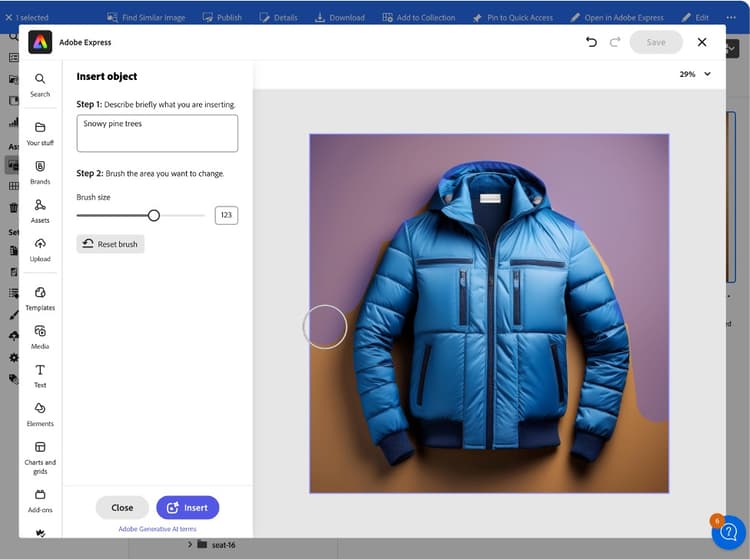Select the seat-16 folder
Viewport: 750px width, 559px height.
point(217,545)
